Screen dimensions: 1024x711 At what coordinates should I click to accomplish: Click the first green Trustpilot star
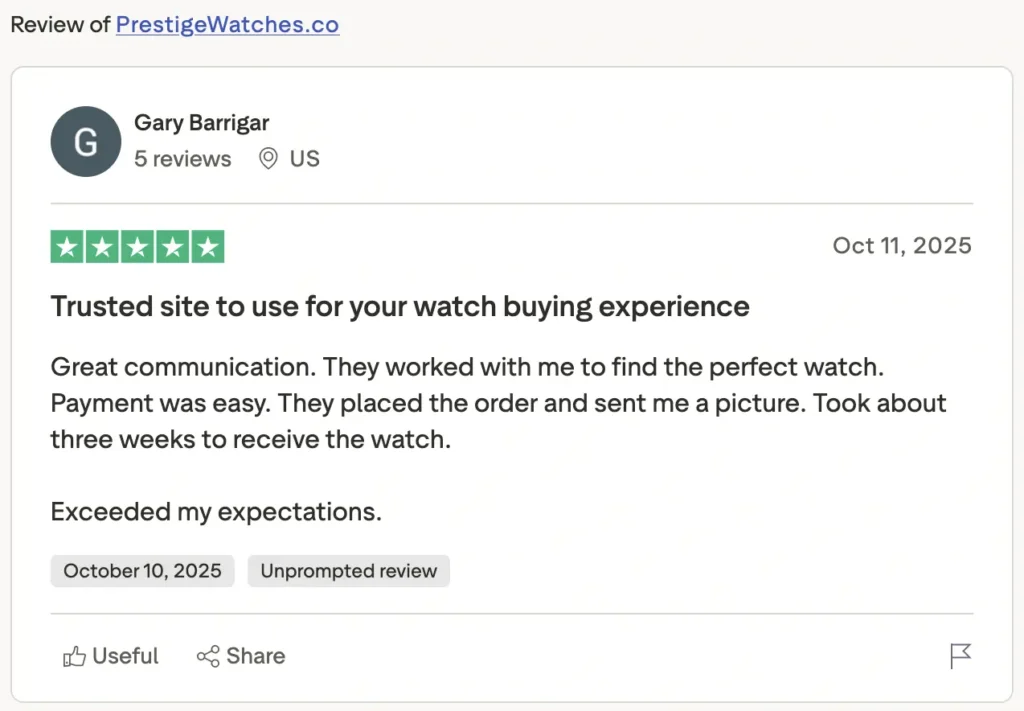pos(68,246)
